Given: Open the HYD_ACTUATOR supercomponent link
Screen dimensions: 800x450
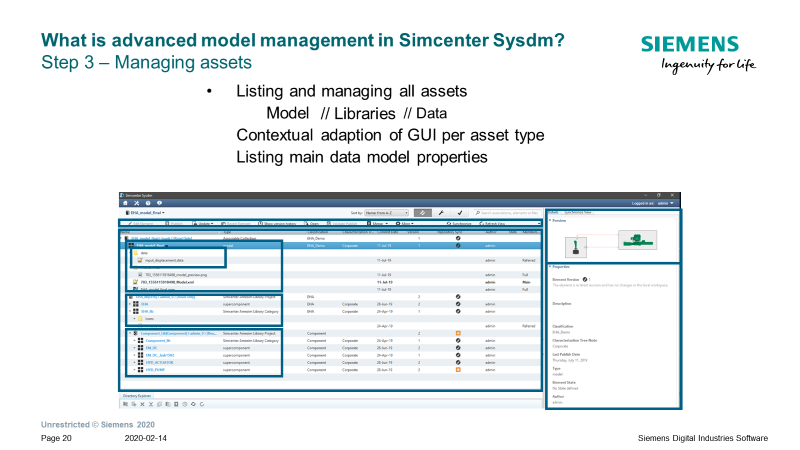Looking at the screenshot, I should [x=159, y=362].
